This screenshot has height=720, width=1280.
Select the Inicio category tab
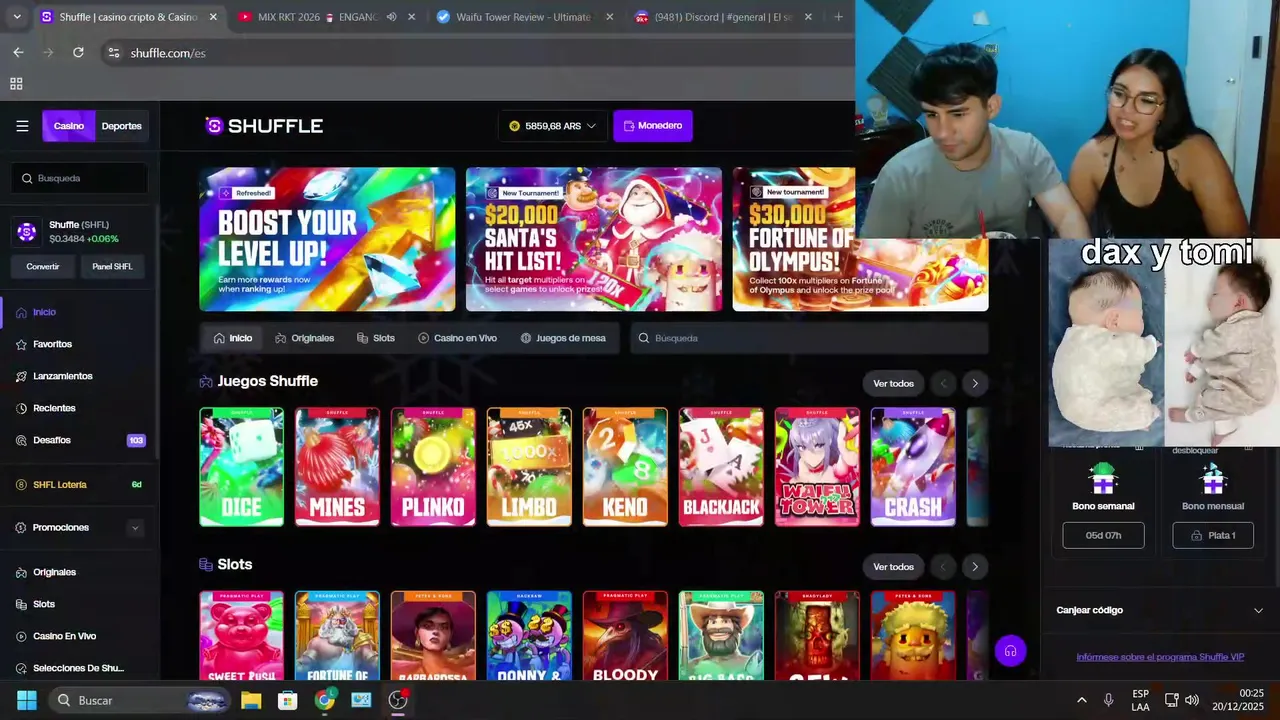click(x=232, y=338)
